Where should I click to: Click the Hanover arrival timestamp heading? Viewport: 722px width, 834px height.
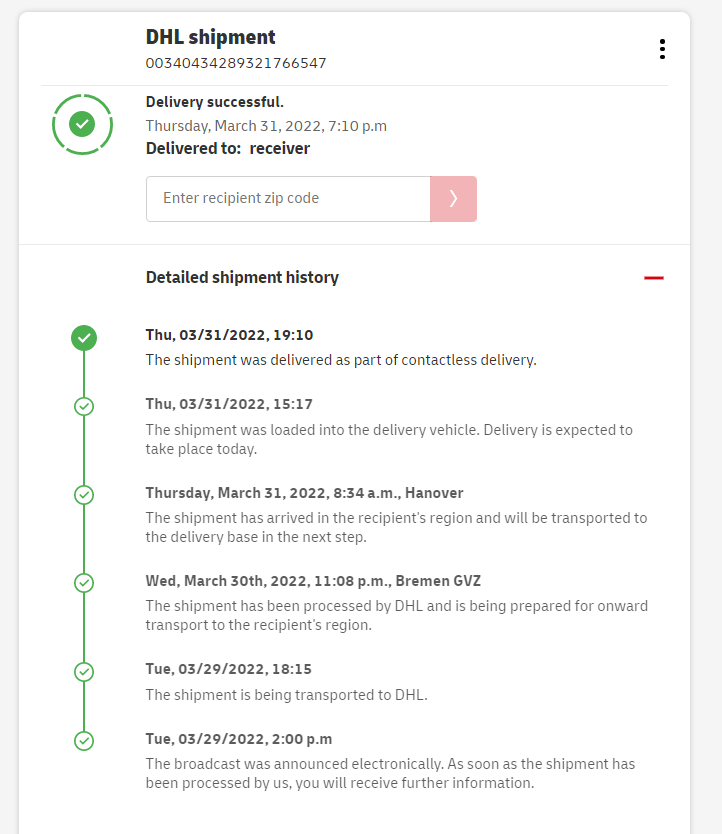[x=304, y=493]
